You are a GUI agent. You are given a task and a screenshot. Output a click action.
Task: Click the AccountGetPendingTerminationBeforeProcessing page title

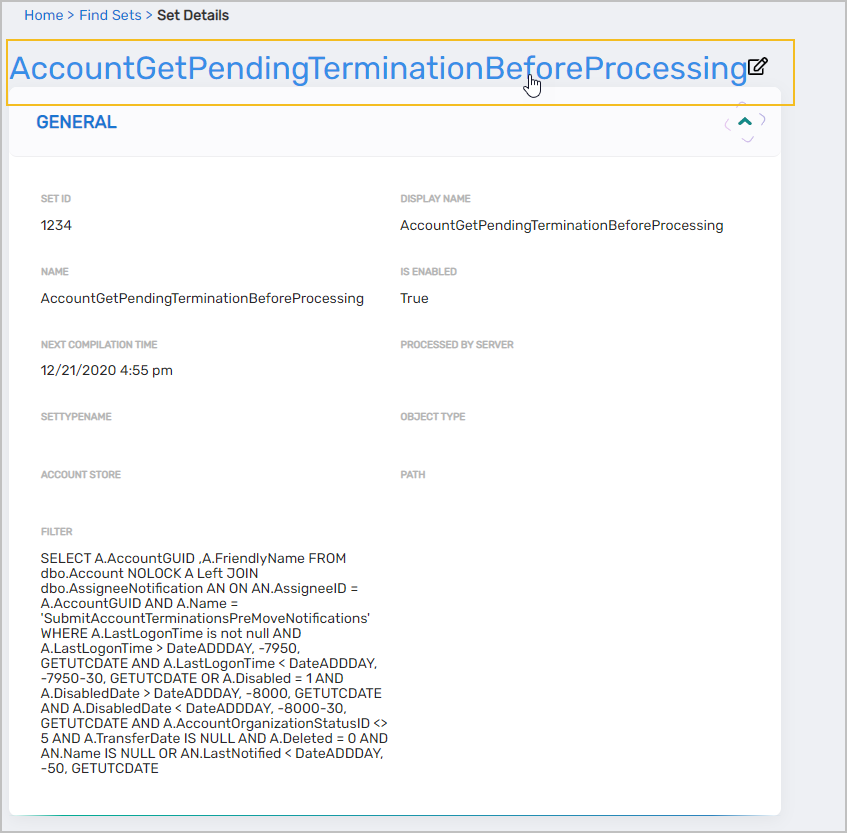tap(378, 69)
